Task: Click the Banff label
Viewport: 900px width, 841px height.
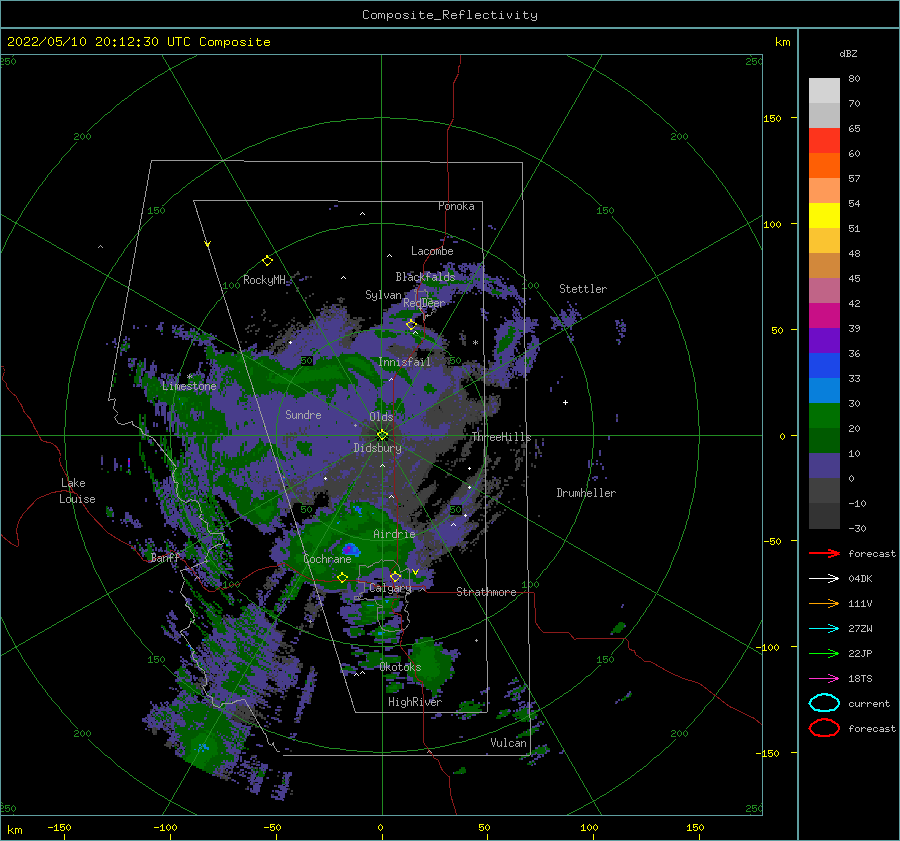Action: [x=165, y=557]
